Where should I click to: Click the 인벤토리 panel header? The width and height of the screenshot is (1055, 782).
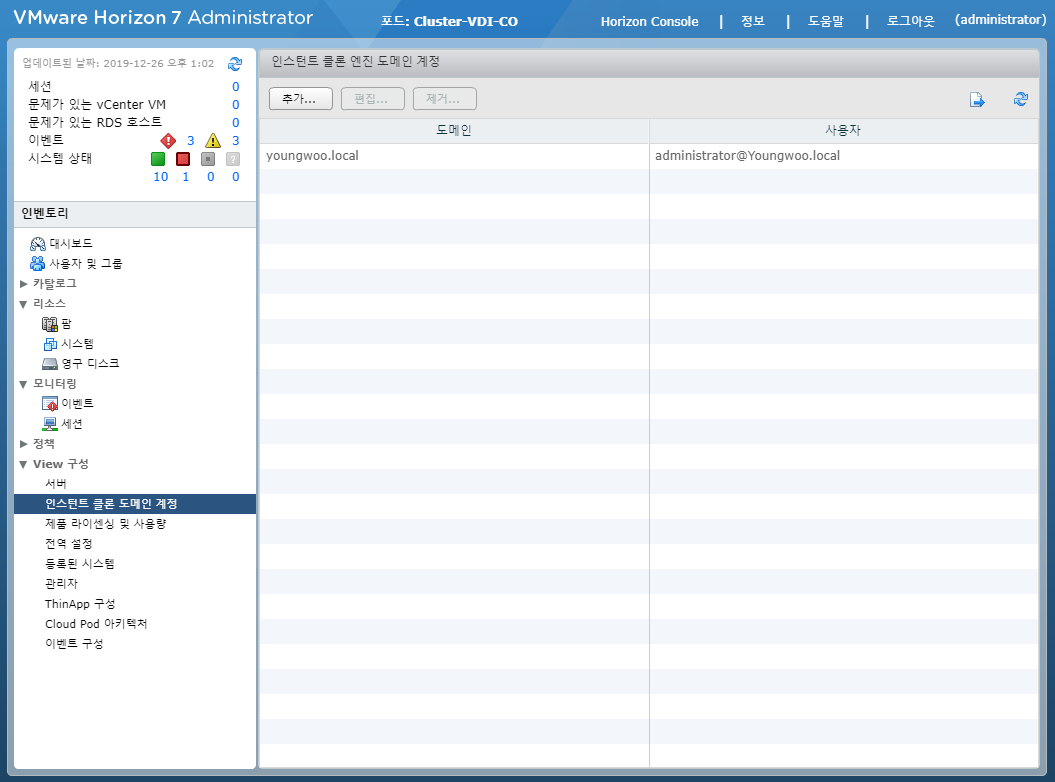(135, 214)
